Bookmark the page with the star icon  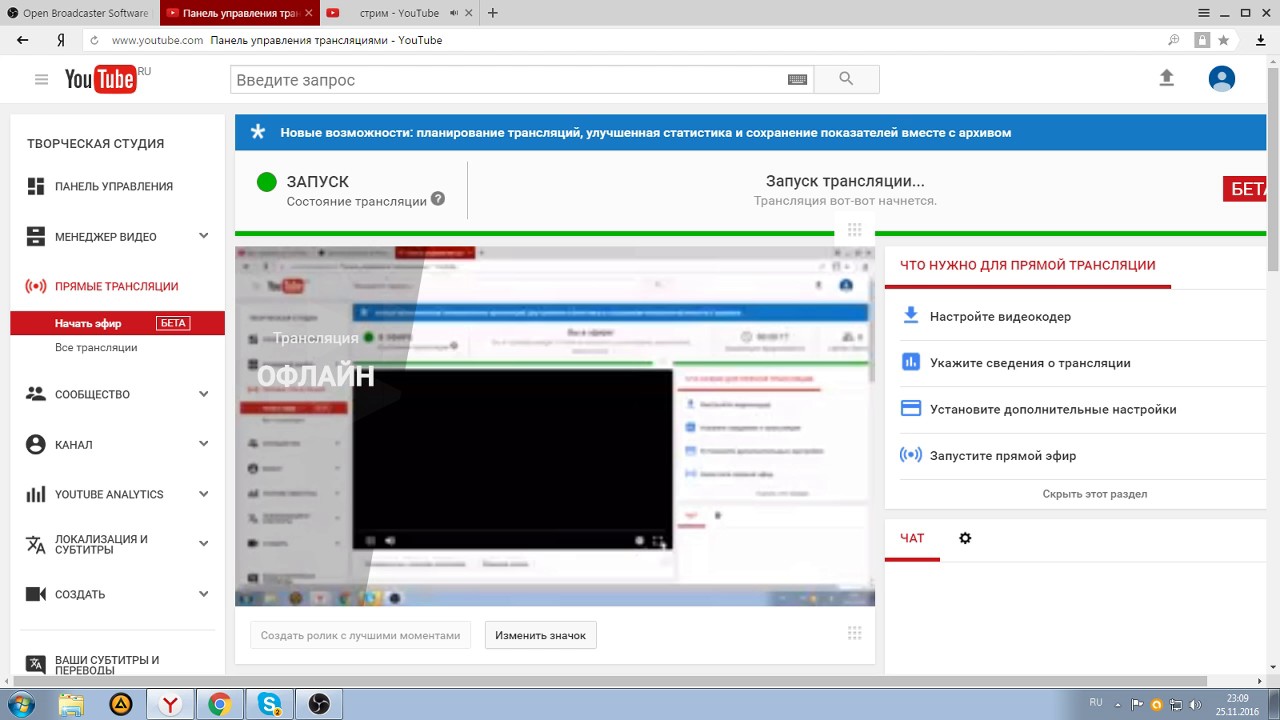pyautogui.click(x=1223, y=40)
